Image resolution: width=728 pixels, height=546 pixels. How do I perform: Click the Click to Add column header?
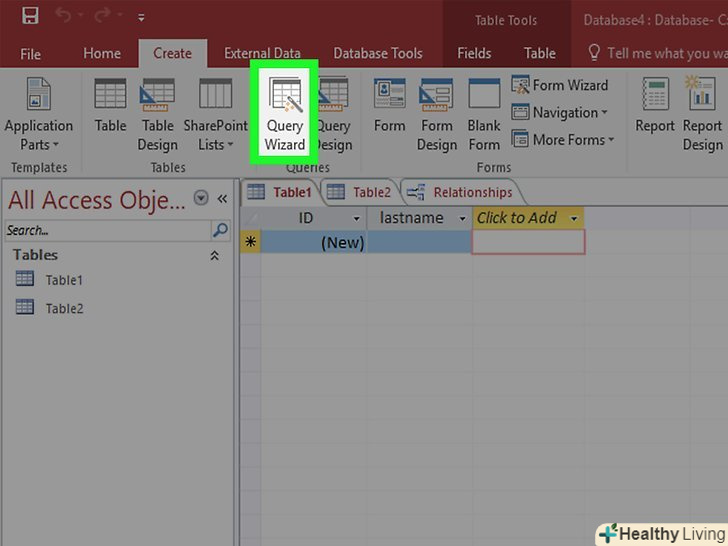(x=527, y=218)
